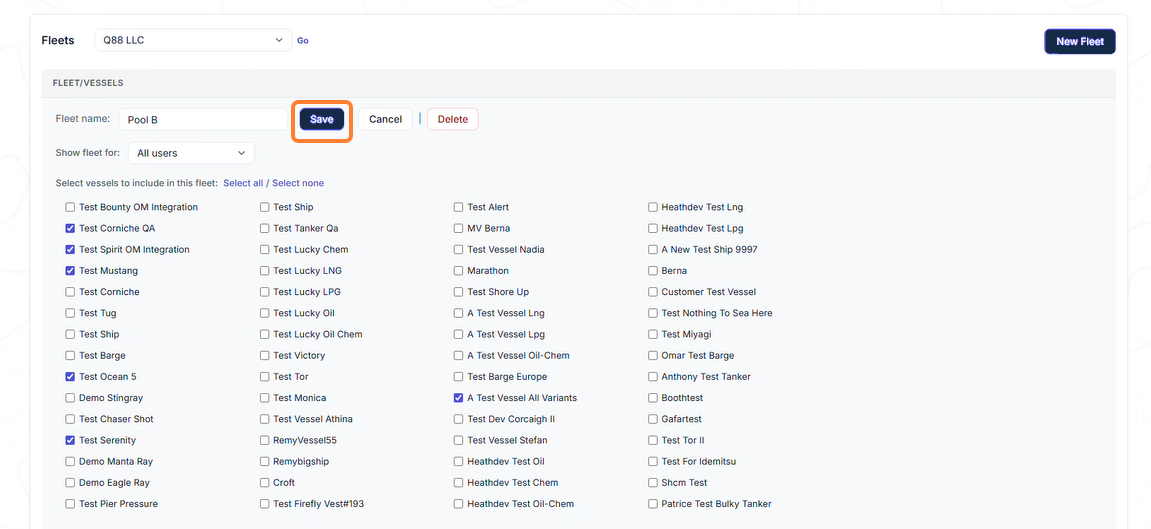Click the Select none link
The width and height of the screenshot is (1151, 529).
(x=298, y=183)
